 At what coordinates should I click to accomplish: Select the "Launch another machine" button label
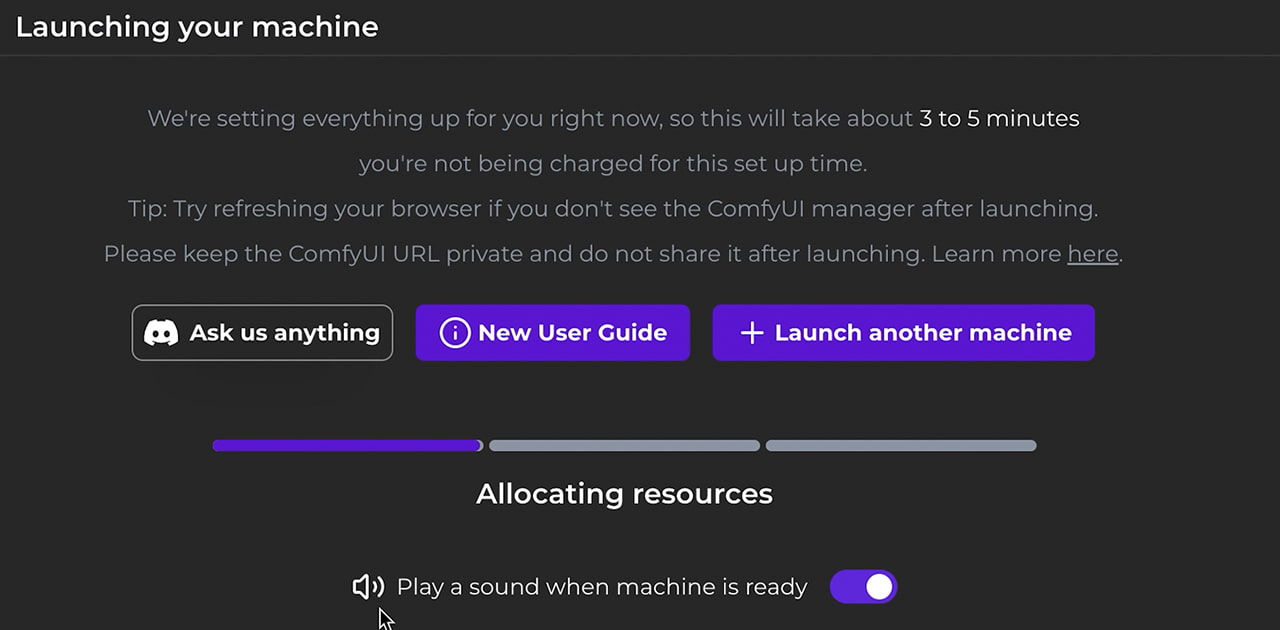tap(922, 333)
